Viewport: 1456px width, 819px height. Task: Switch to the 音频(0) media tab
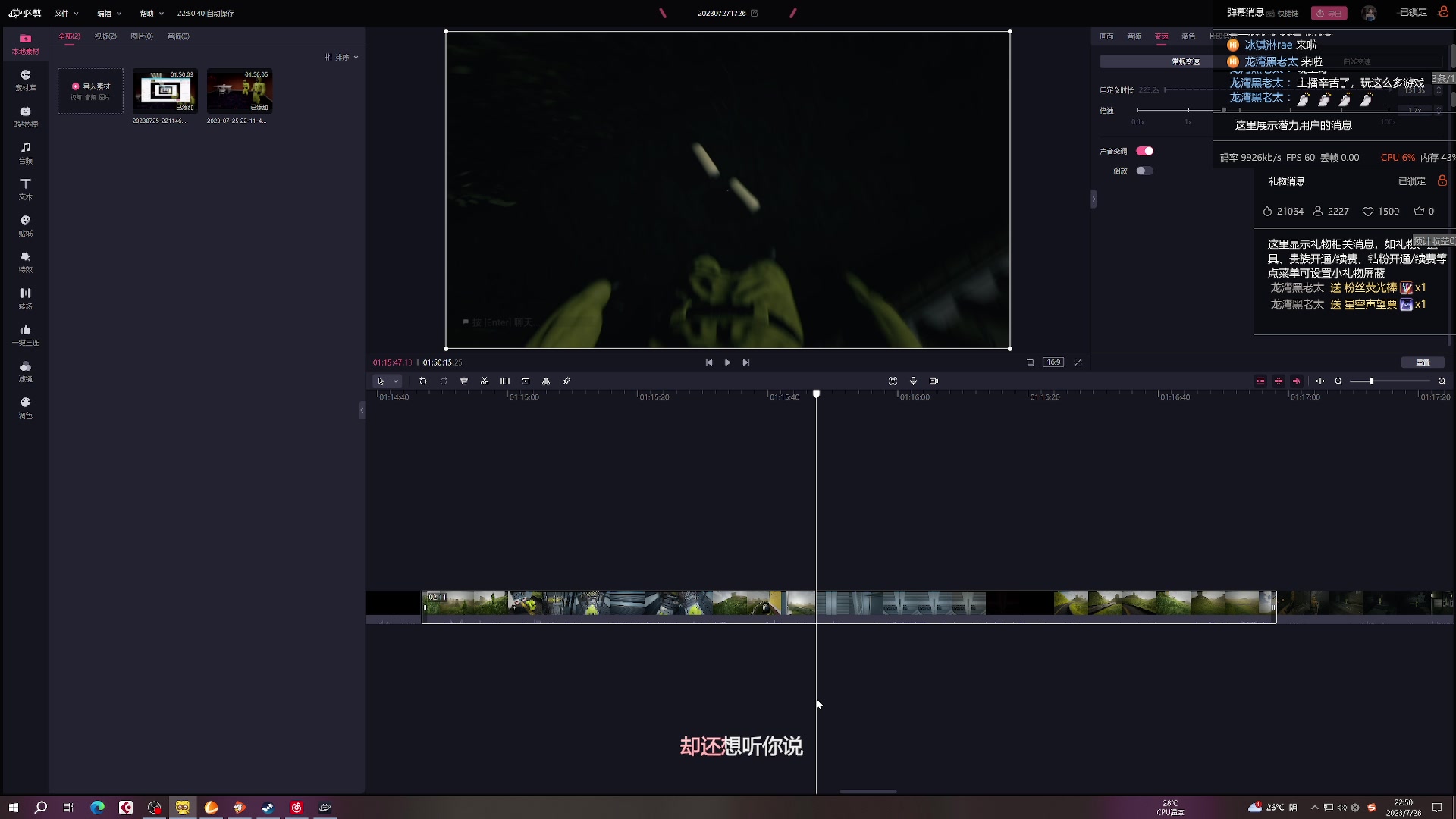(x=178, y=36)
